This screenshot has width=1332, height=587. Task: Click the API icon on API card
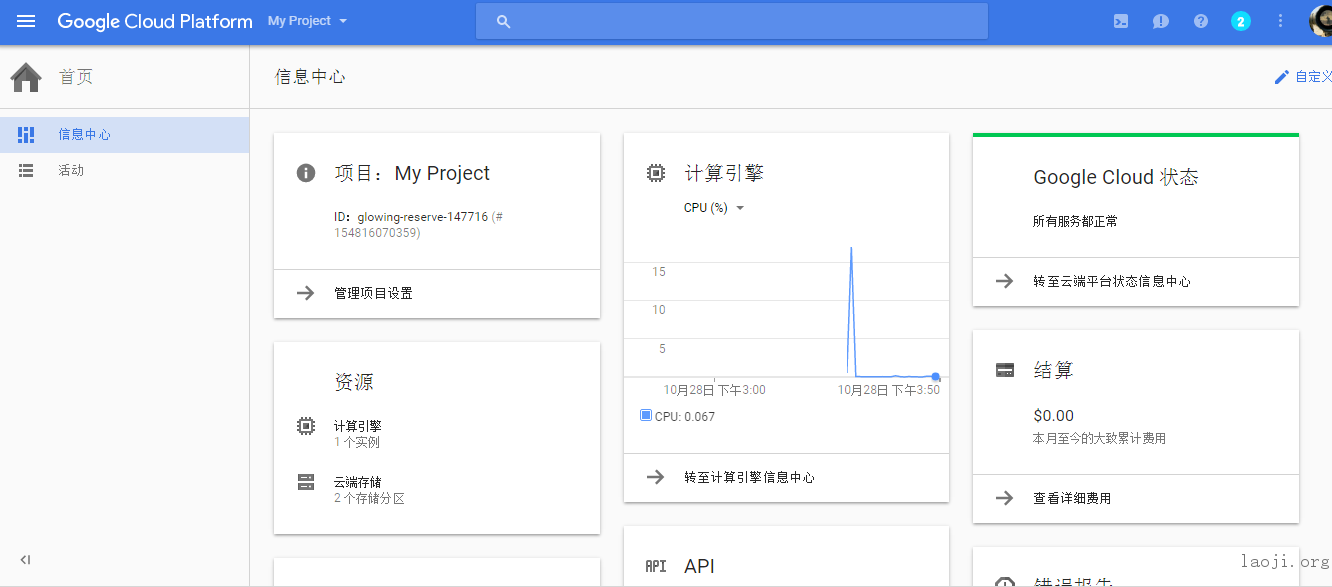click(656, 566)
